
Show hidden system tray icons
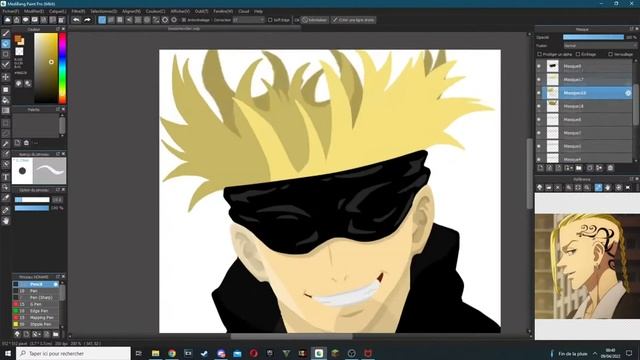tap(595, 353)
